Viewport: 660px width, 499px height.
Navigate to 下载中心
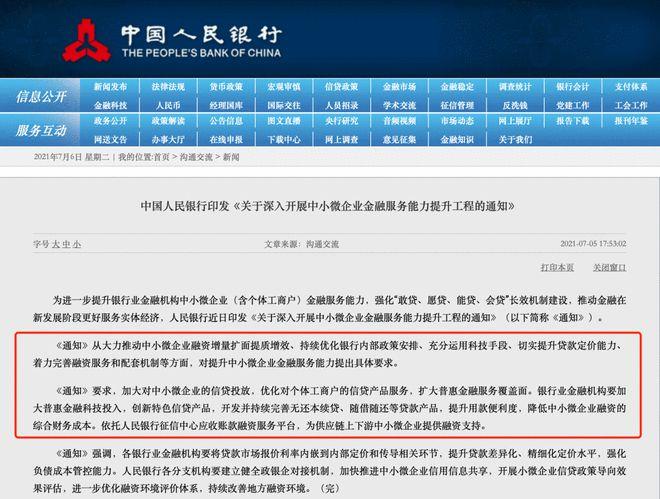click(284, 139)
